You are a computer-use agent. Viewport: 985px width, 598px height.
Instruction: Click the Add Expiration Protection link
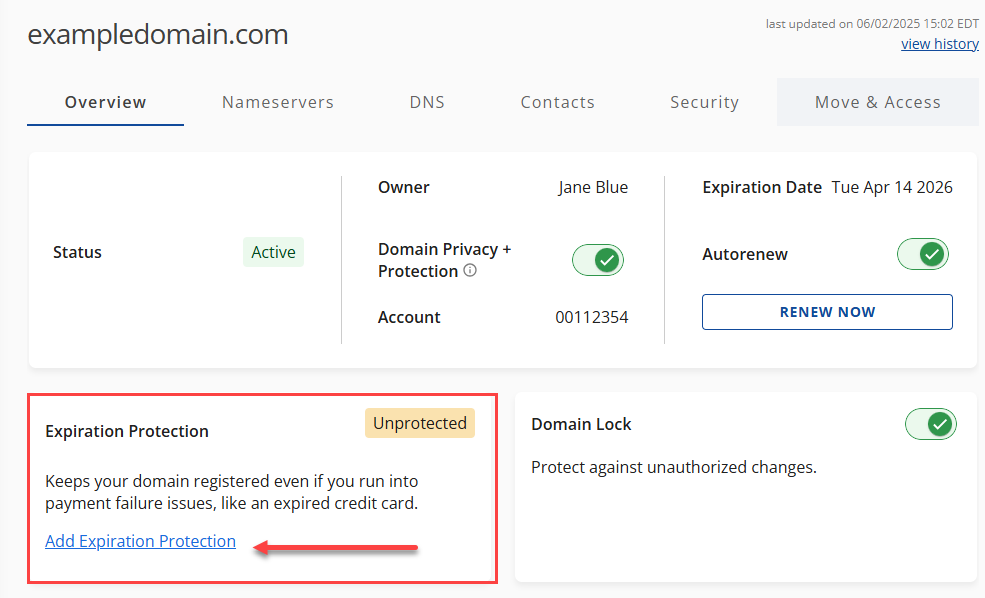pyautogui.click(x=140, y=541)
